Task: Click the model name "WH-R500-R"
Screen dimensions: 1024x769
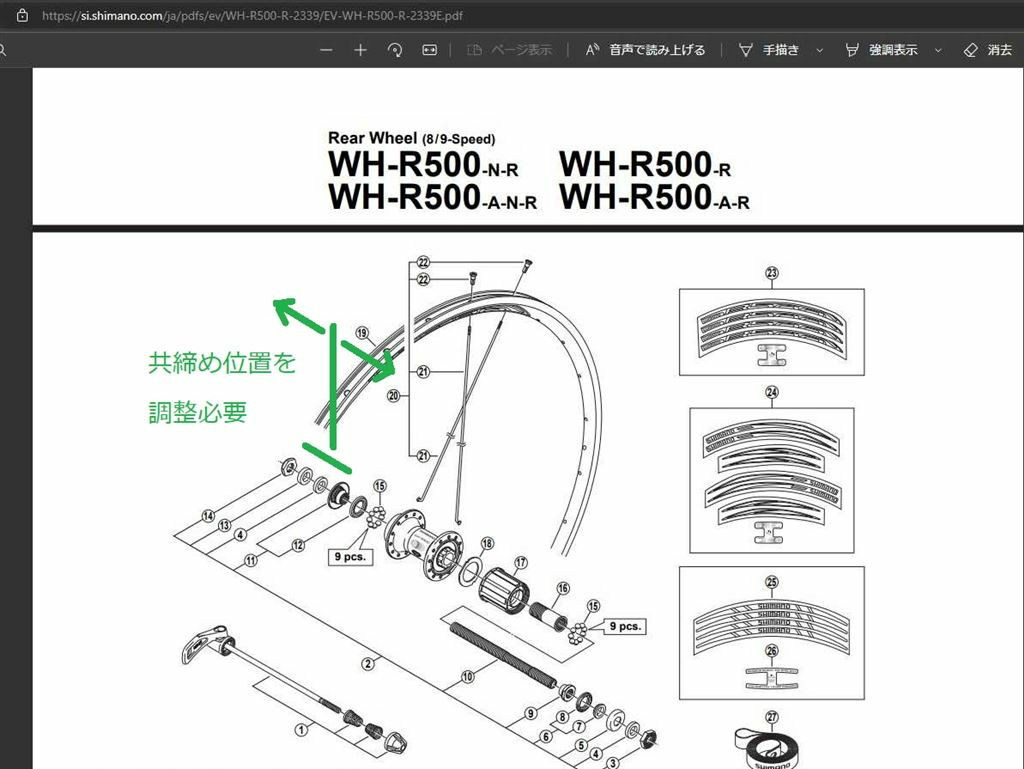Action: (645, 164)
